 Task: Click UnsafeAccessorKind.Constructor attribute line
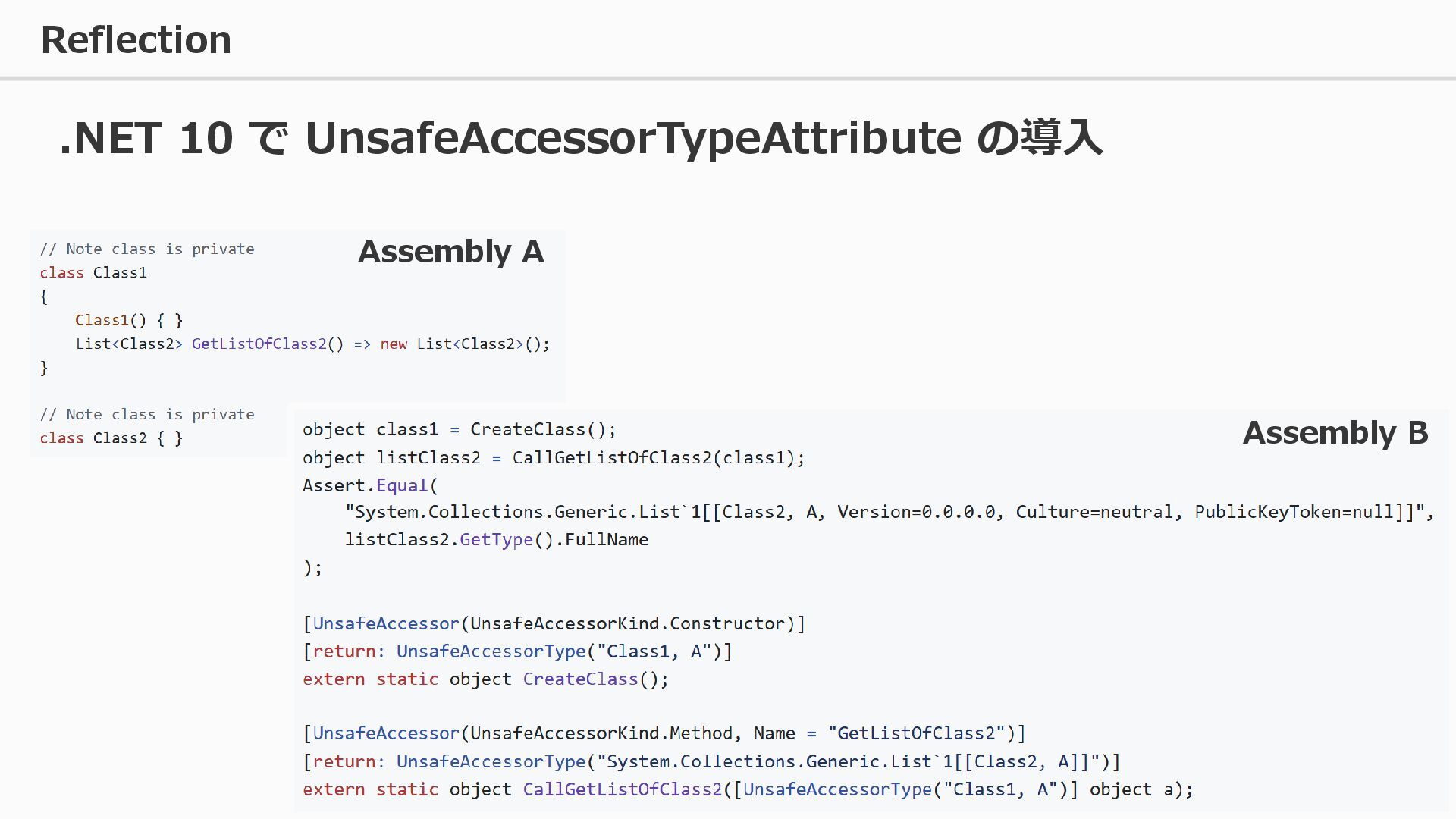pos(554,623)
